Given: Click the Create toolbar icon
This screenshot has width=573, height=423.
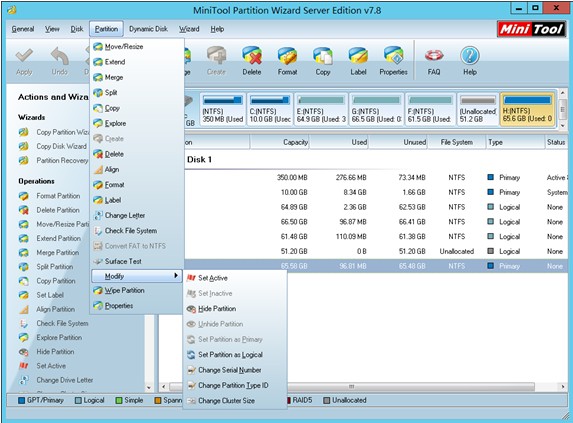Looking at the screenshot, I should click(216, 61).
